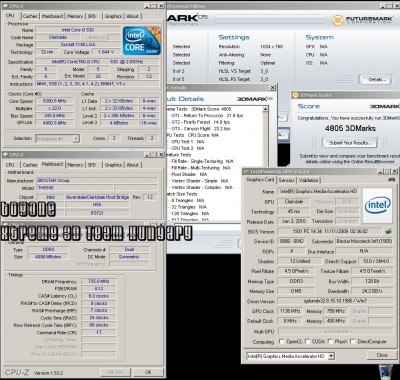Click the Details... button in 3DMark05 System
Viewport: 400px width, 380px height.
pyautogui.click(x=377, y=80)
